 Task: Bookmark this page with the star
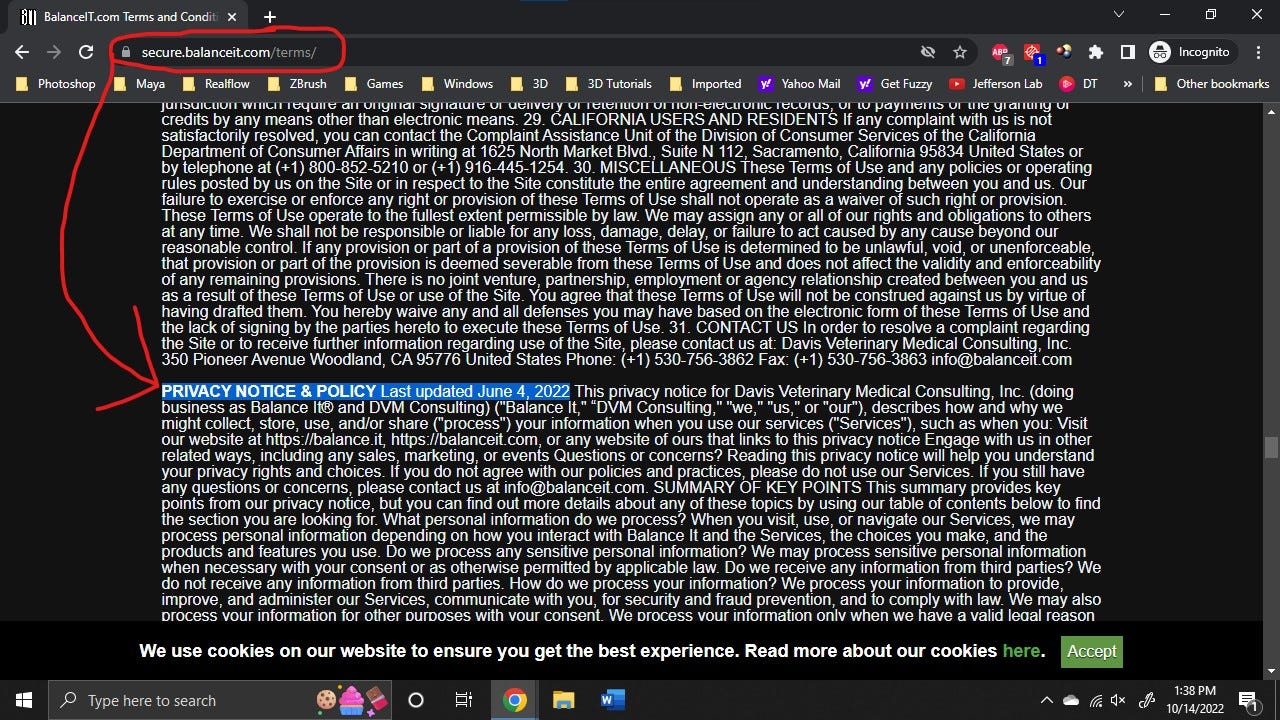960,52
